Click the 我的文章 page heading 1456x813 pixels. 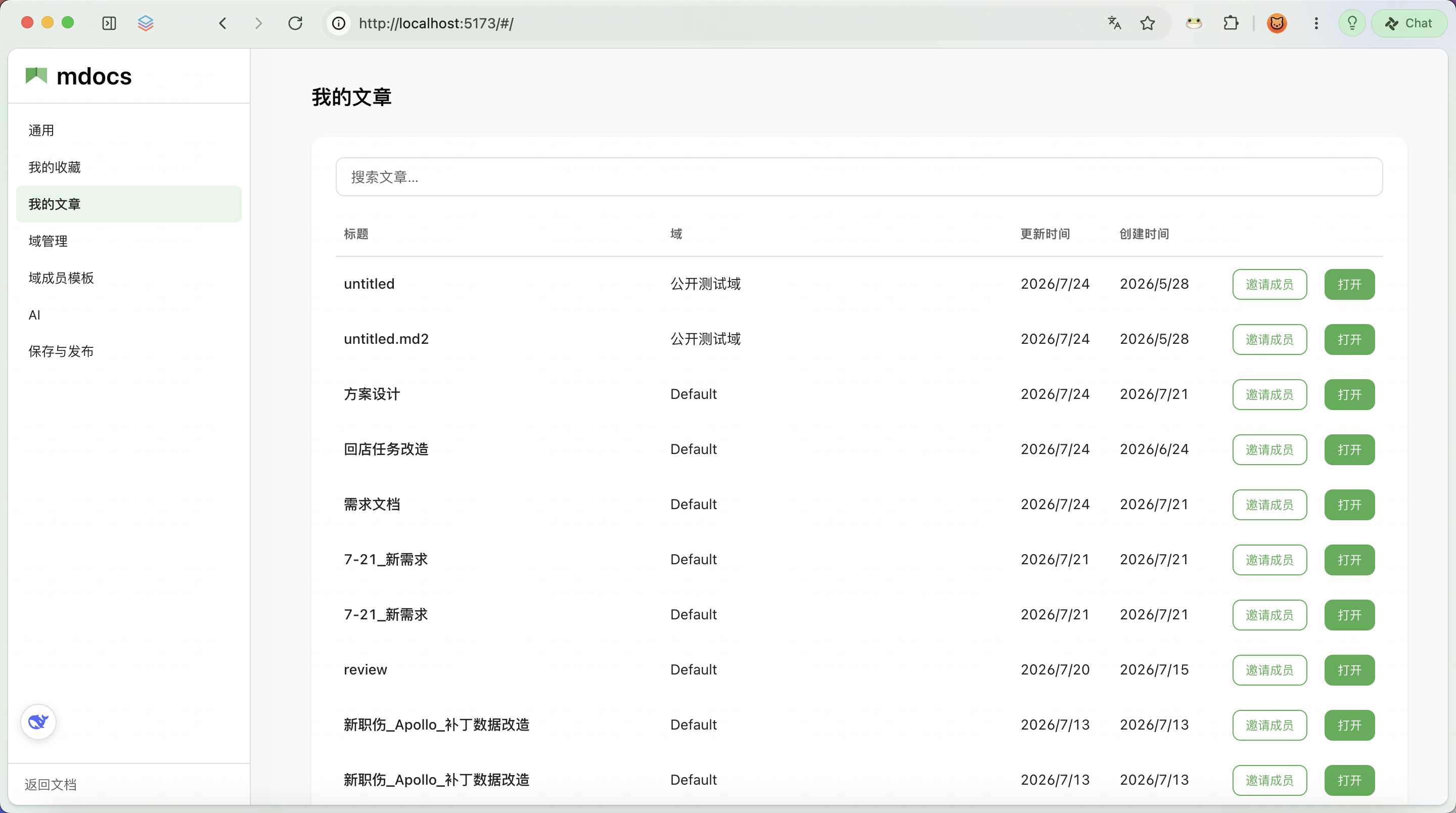coord(351,97)
